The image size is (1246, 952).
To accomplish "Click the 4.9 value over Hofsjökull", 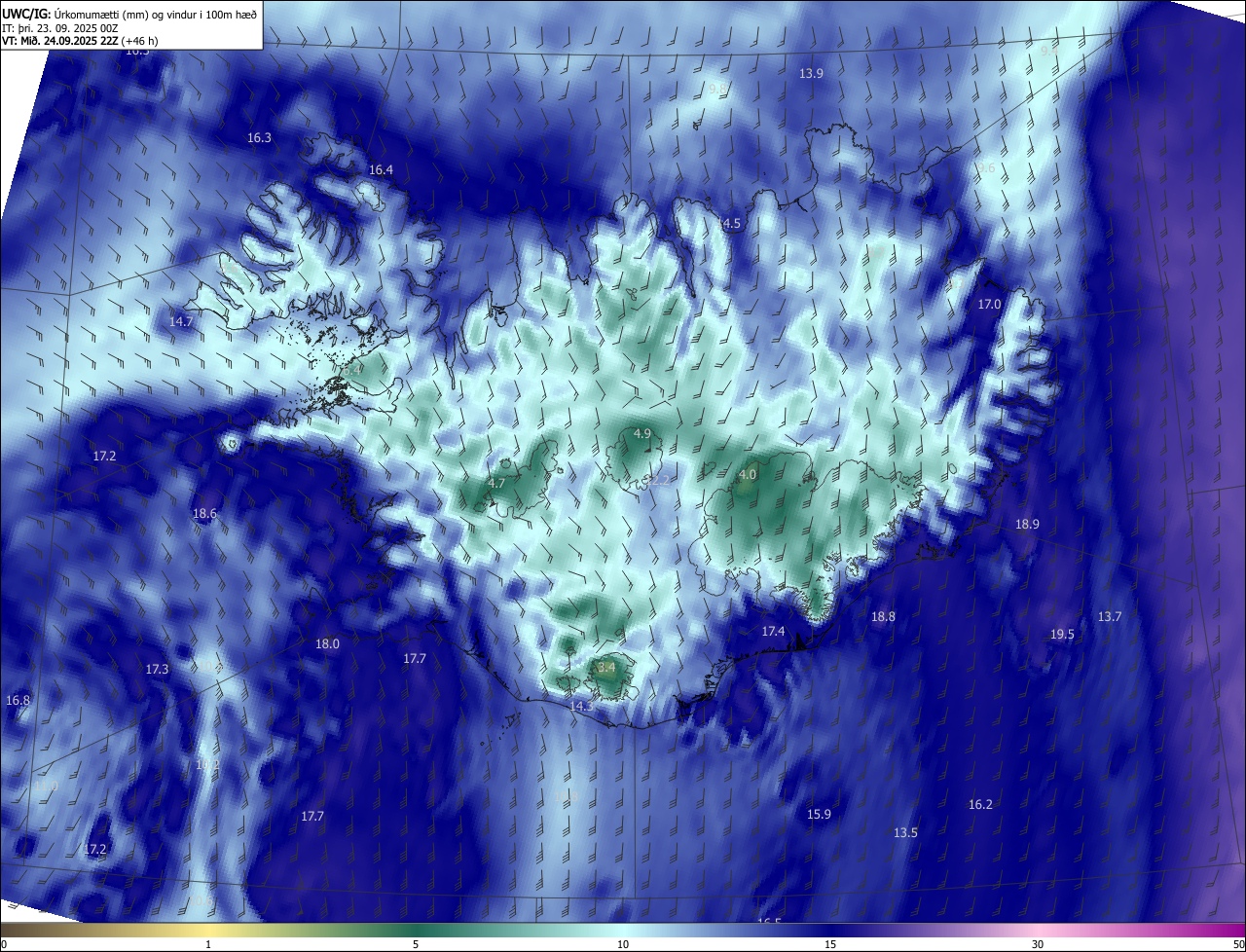I will click(x=642, y=433).
